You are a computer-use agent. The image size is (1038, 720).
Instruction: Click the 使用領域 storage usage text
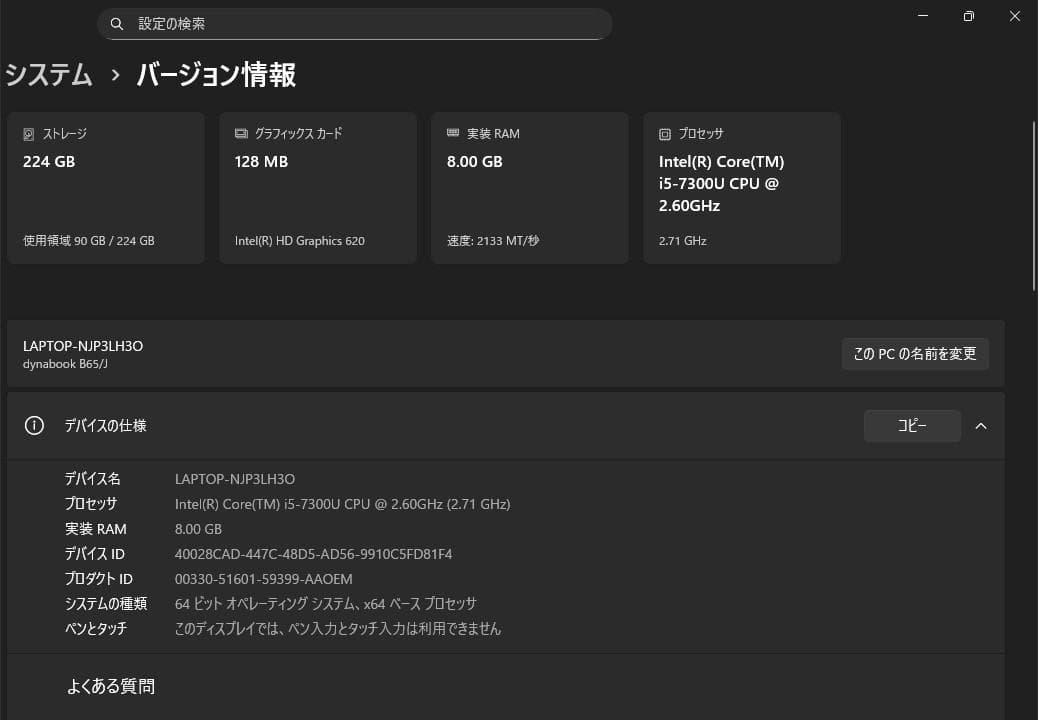coord(88,240)
